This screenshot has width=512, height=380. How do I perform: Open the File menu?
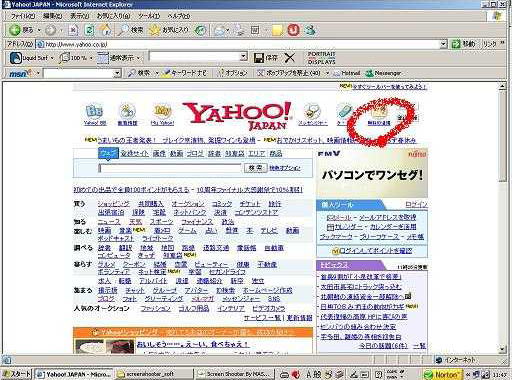tap(22, 16)
